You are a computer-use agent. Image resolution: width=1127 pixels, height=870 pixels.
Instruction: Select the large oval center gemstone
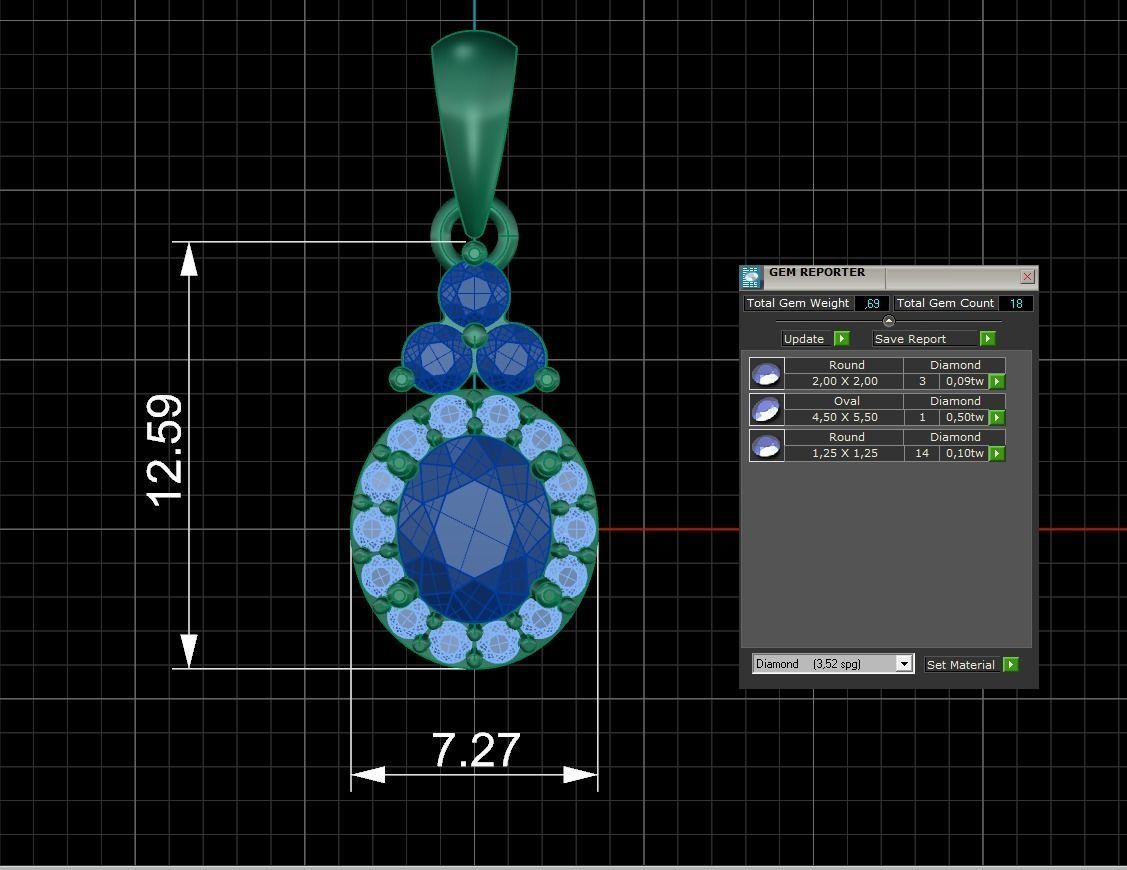[474, 528]
